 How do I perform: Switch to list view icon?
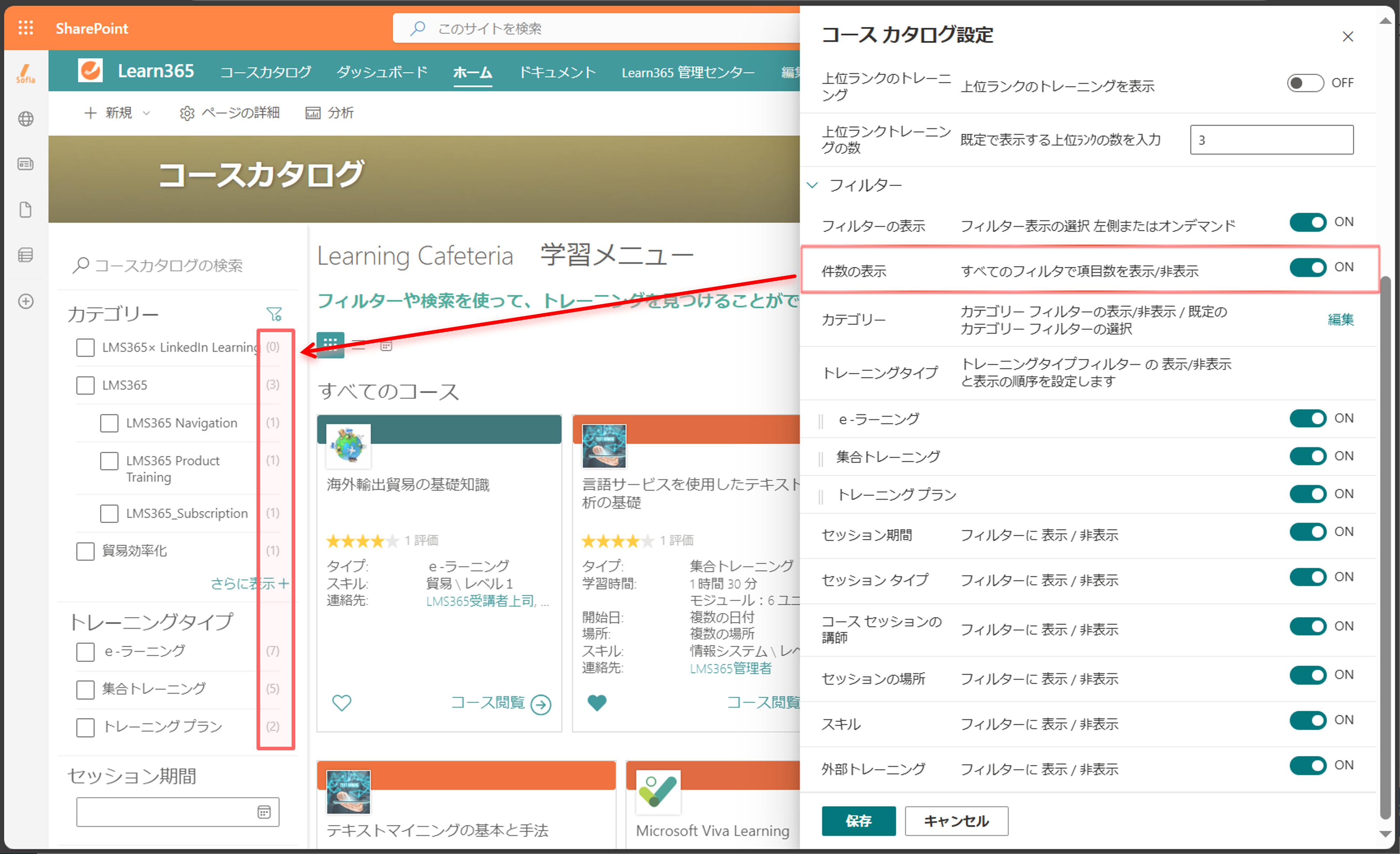click(x=359, y=344)
